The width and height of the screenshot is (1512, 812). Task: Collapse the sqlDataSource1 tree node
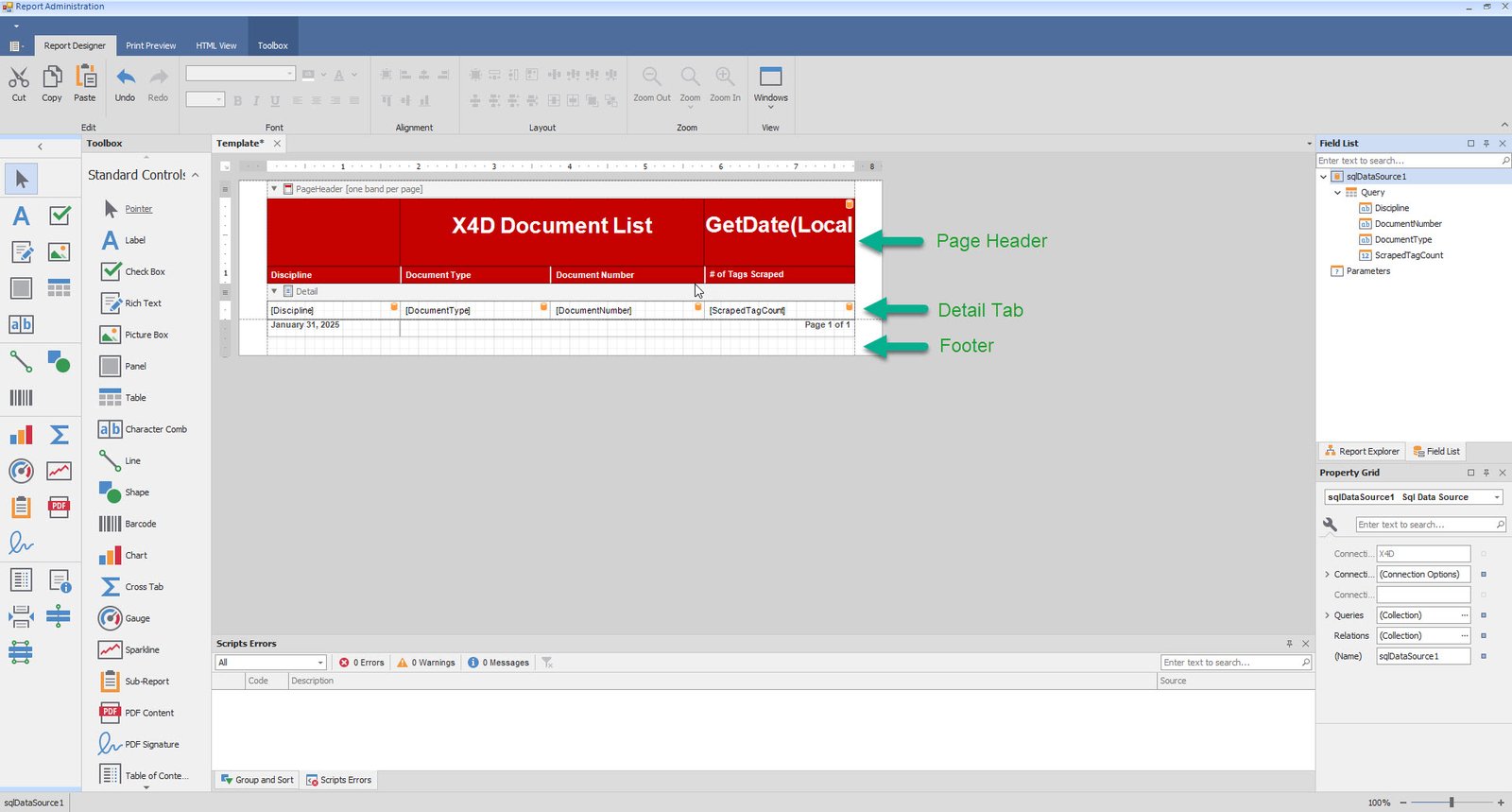coord(1323,177)
